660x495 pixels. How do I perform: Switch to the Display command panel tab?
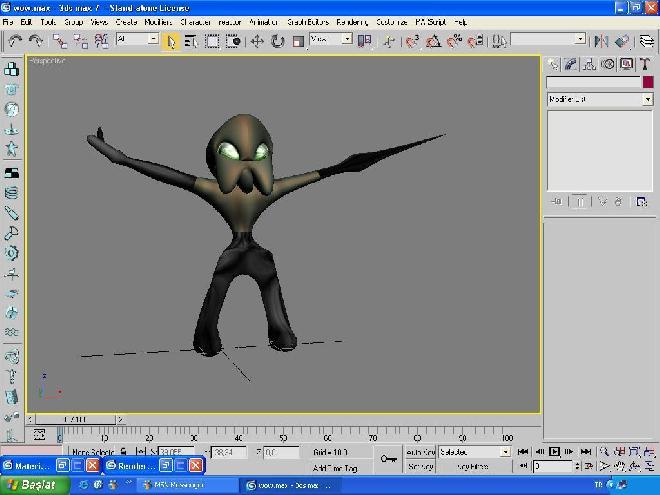tap(627, 64)
